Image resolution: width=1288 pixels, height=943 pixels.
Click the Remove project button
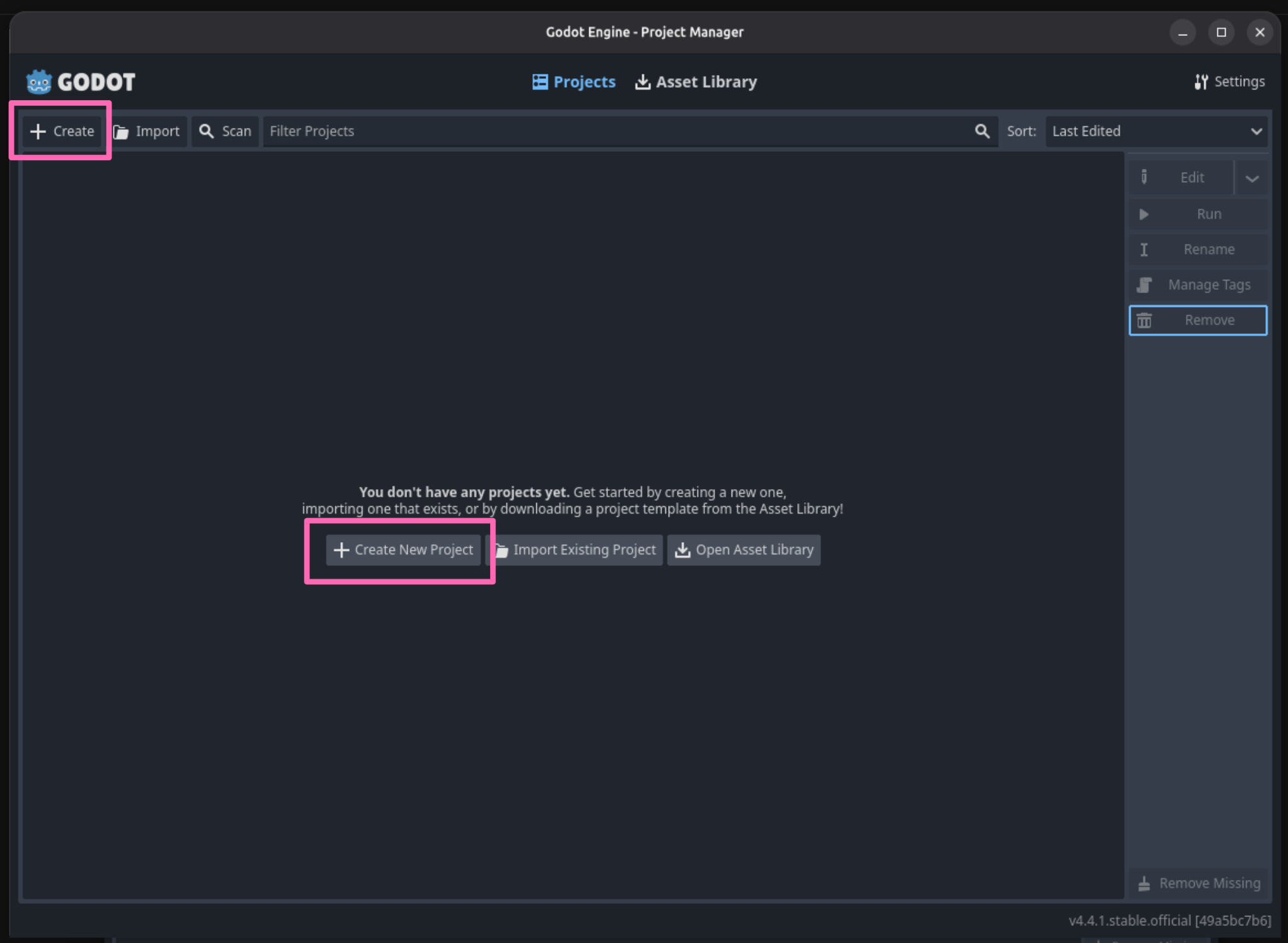tap(1198, 320)
